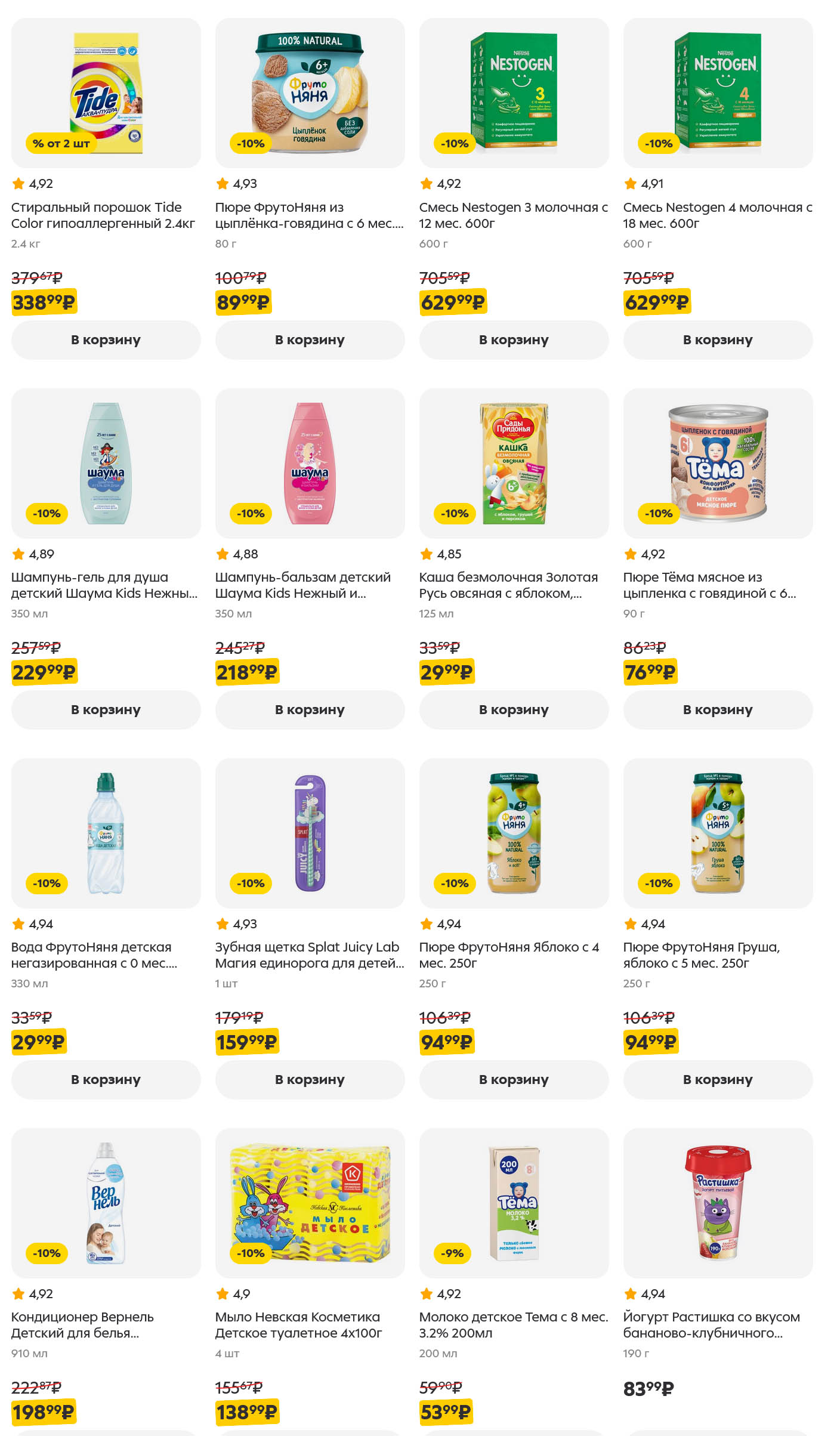Add ФрутоНяня pear-apple puree to cart
This screenshot has height=1436, width=840.
tap(718, 1080)
